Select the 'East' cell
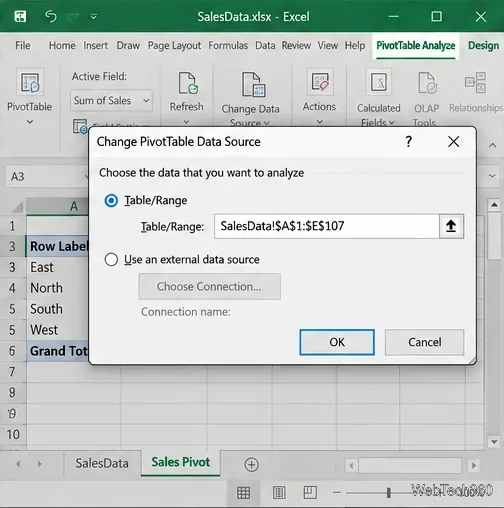Screen dimensions: 504x508 click(57, 267)
